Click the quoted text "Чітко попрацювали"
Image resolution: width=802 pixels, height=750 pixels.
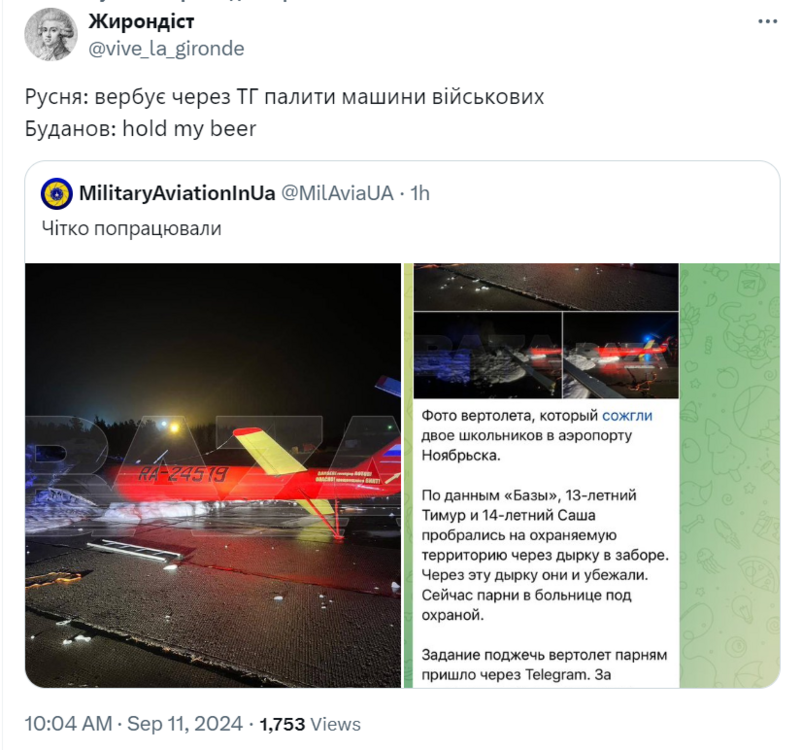click(131, 228)
